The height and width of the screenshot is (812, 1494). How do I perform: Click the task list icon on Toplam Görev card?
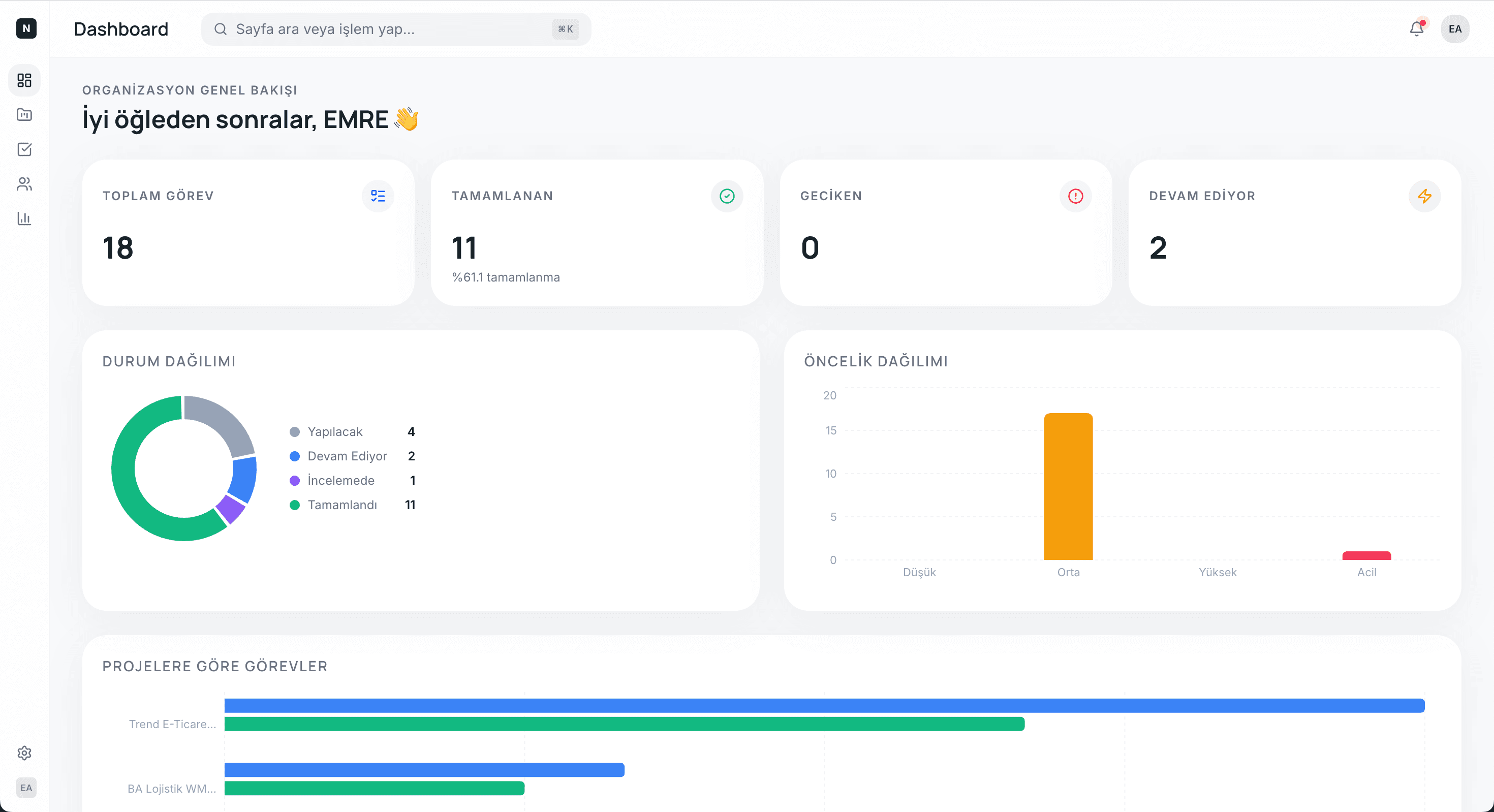pos(378,196)
